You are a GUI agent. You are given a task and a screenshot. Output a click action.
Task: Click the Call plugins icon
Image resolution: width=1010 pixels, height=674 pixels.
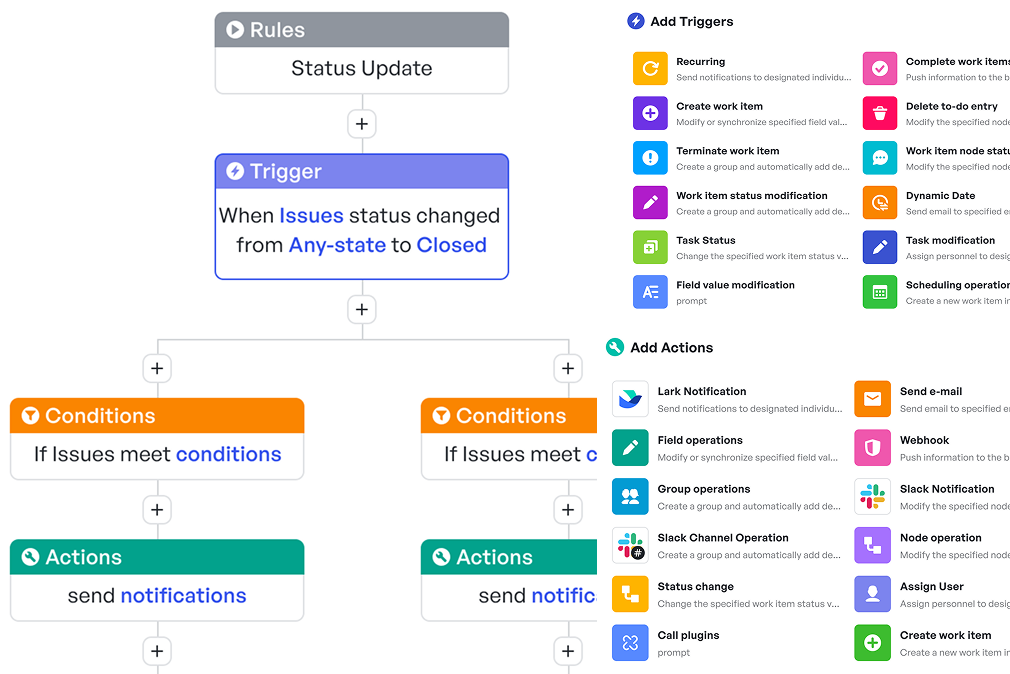click(630, 643)
